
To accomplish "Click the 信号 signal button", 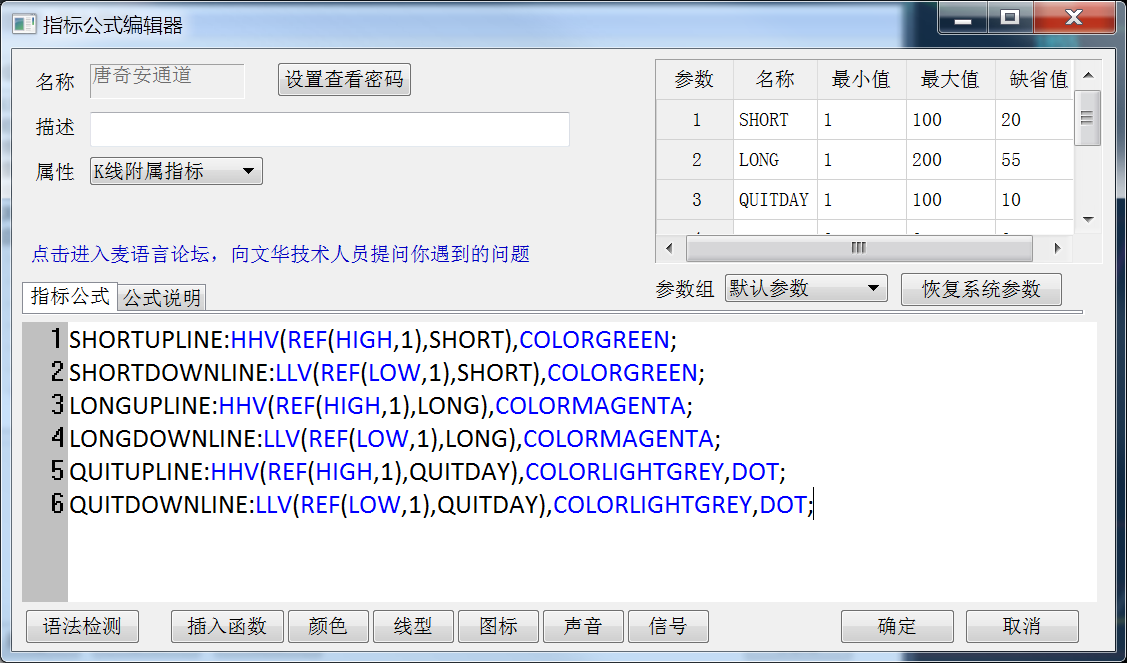I will [668, 627].
